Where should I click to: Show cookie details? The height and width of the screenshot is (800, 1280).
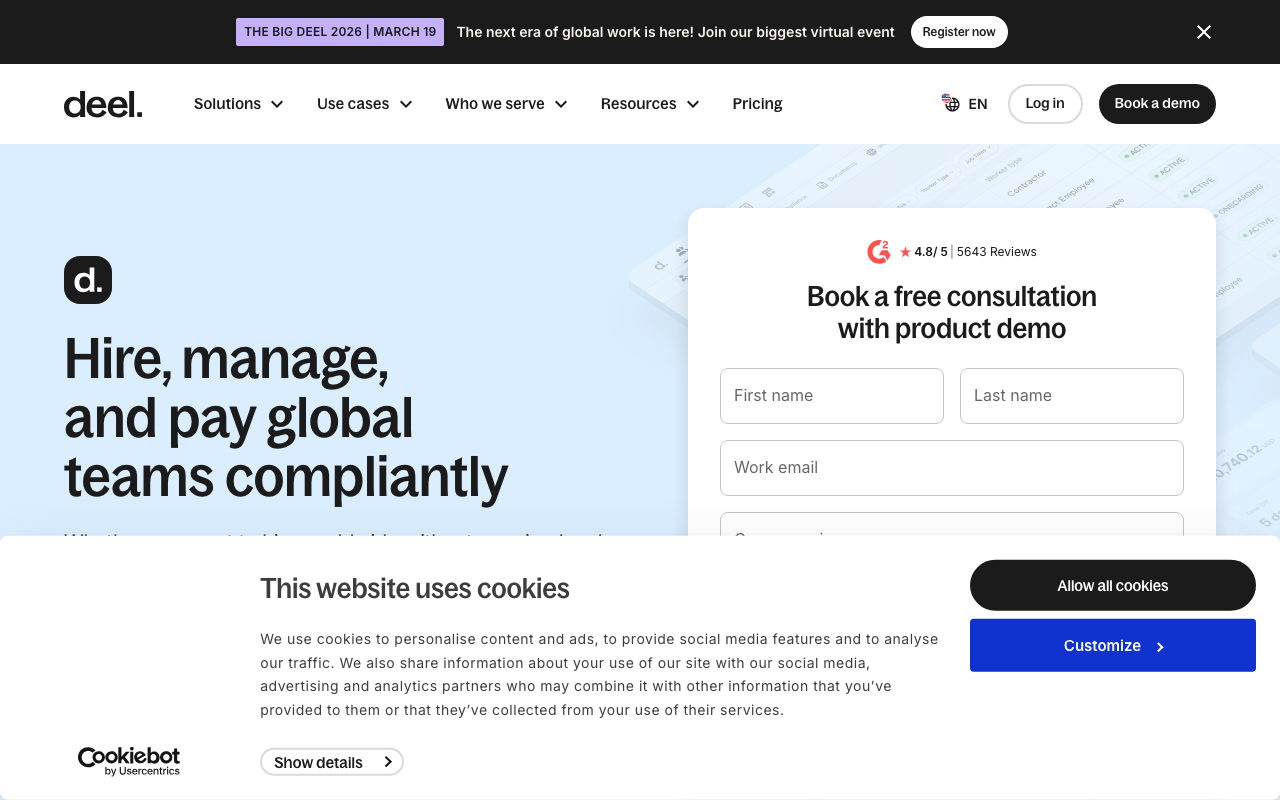coord(332,762)
